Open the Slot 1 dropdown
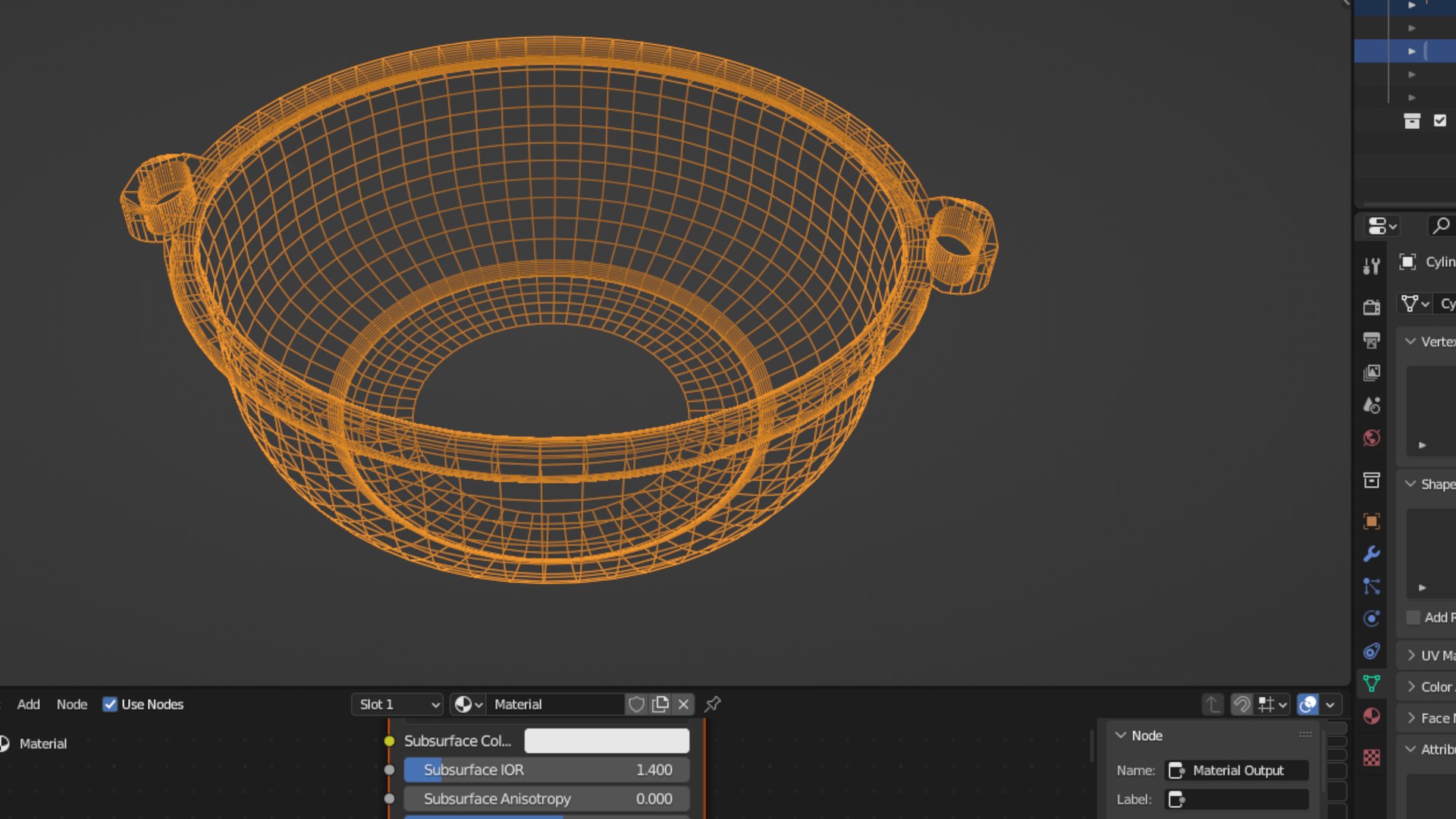This screenshot has width=1456, height=819. 397,704
